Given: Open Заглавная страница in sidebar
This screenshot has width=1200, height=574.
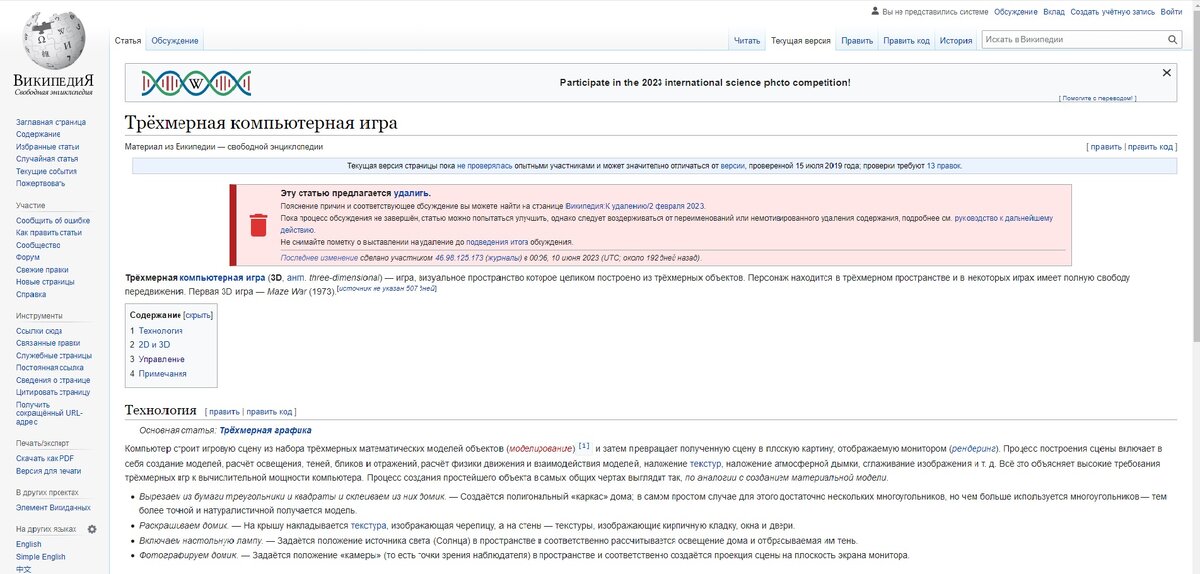Looking at the screenshot, I should click(51, 122).
